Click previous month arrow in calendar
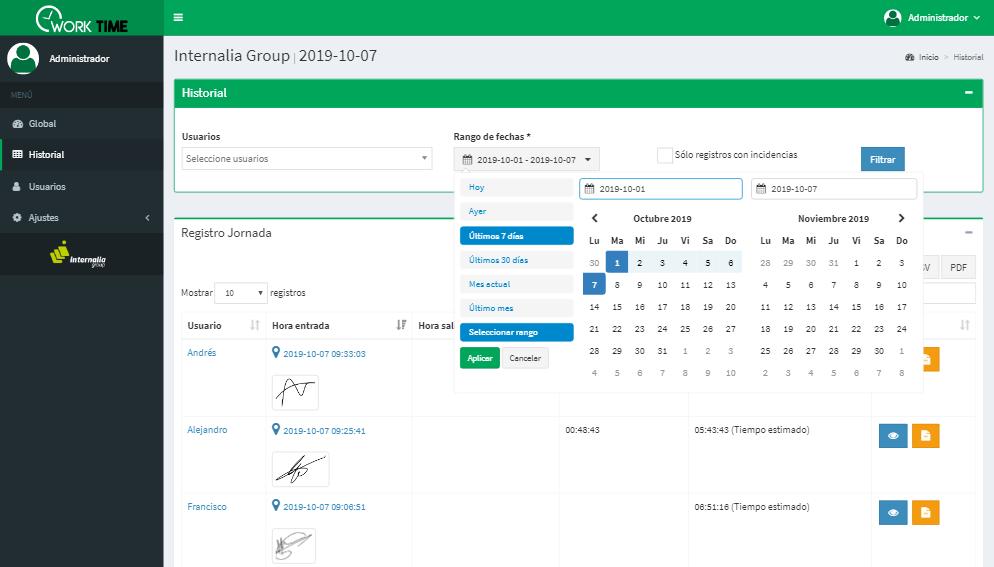 pyautogui.click(x=594, y=218)
